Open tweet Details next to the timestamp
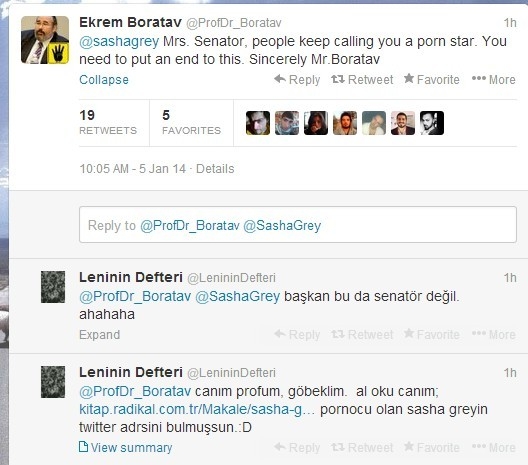This screenshot has height=465, width=528. click(215, 169)
